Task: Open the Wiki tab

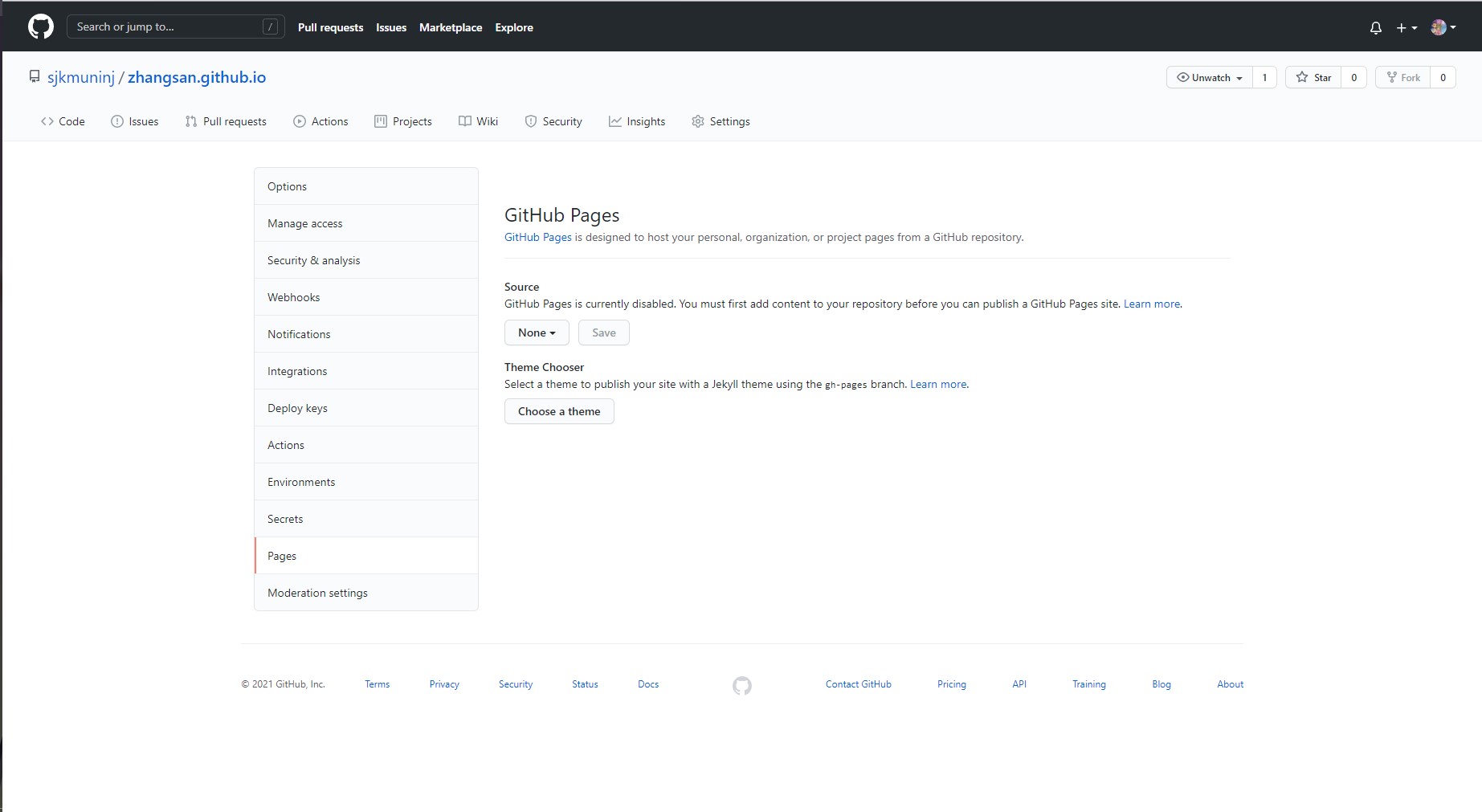Action: (478, 121)
